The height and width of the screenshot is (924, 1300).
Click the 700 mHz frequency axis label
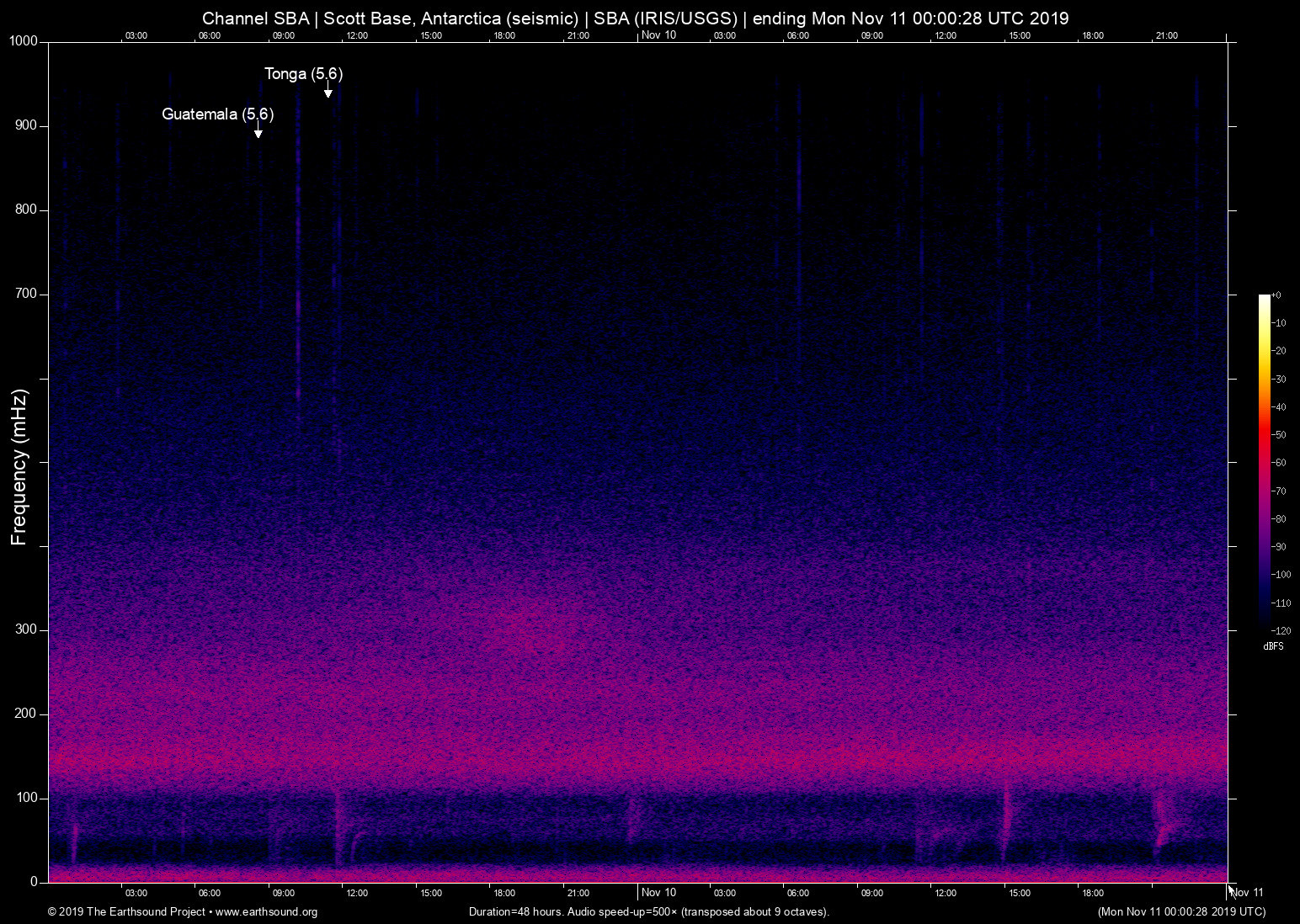click(26, 294)
